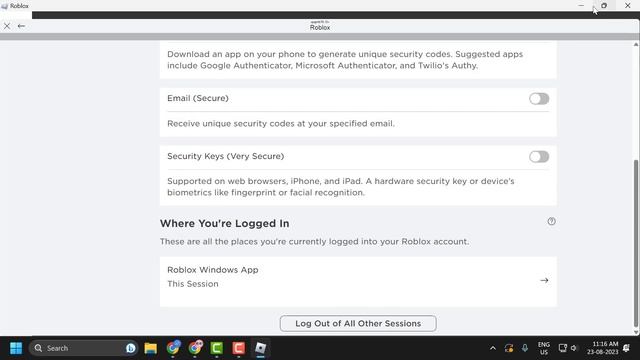Open the Roblox app icon in taskbar

(x=260, y=348)
